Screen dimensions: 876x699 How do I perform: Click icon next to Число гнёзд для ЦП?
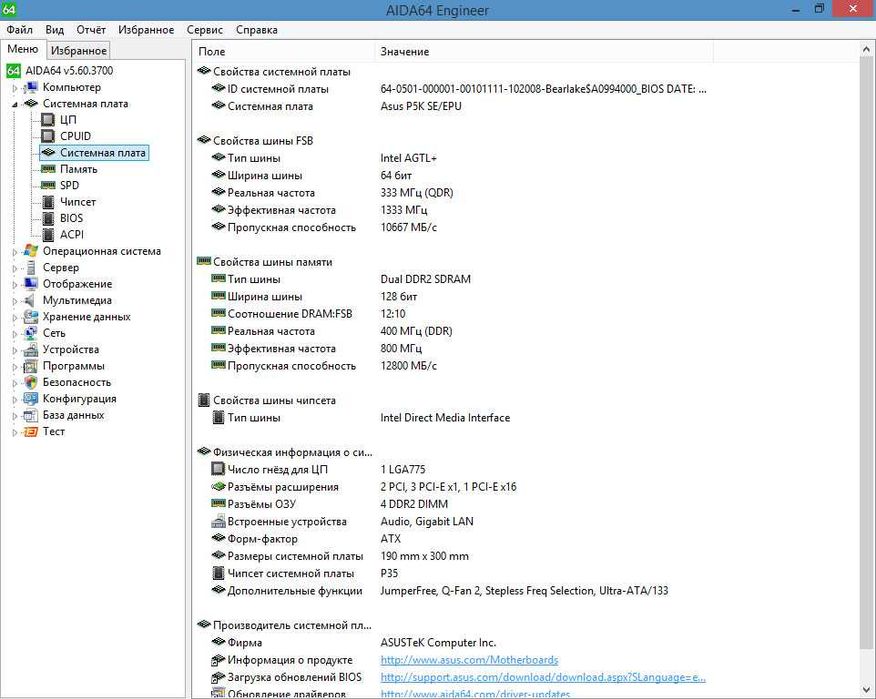click(x=218, y=469)
